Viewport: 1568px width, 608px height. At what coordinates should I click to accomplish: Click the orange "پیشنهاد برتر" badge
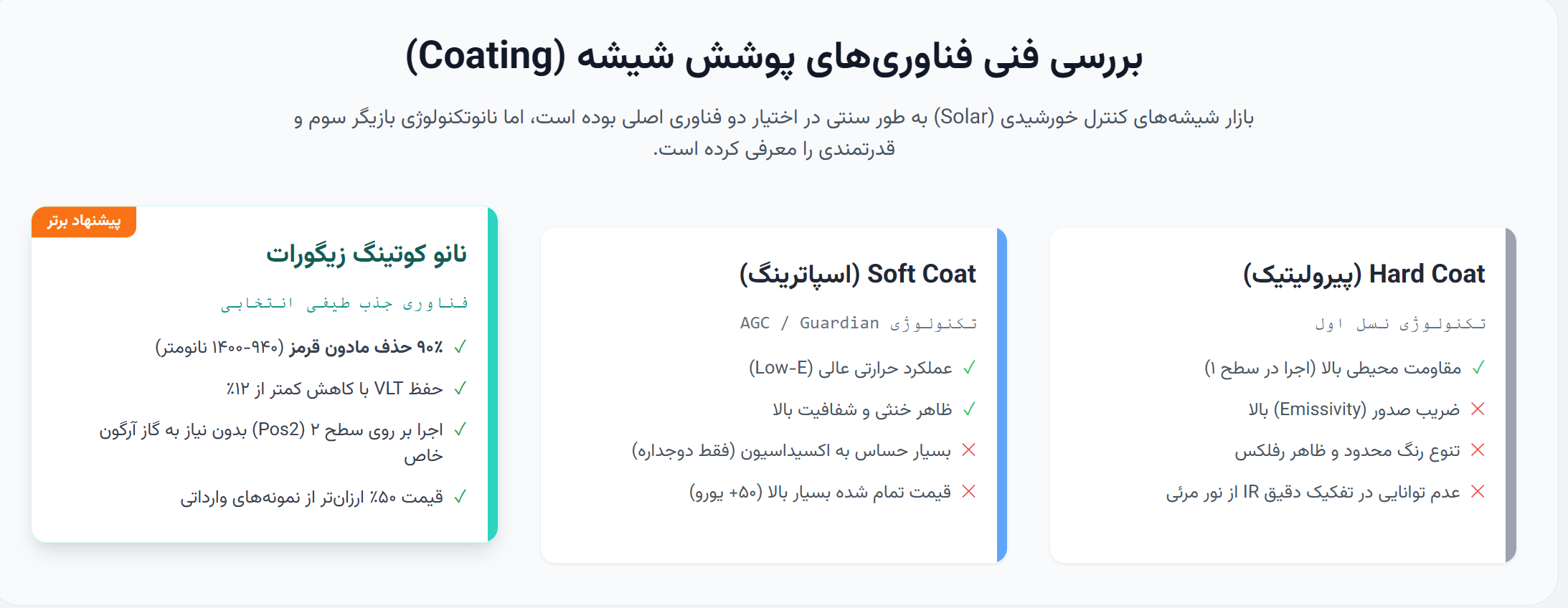[x=84, y=221]
